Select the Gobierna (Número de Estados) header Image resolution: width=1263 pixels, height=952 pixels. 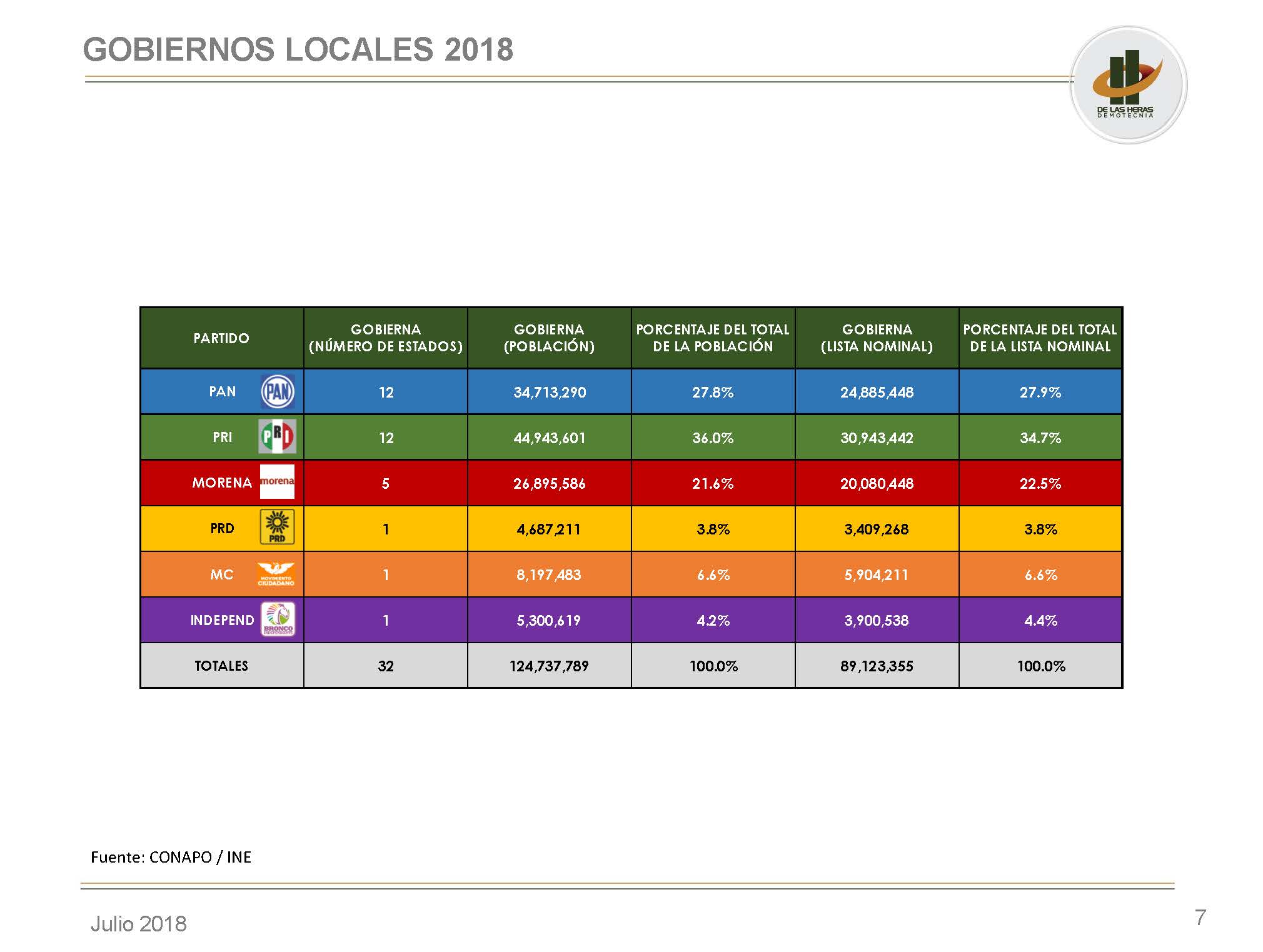coord(386,338)
